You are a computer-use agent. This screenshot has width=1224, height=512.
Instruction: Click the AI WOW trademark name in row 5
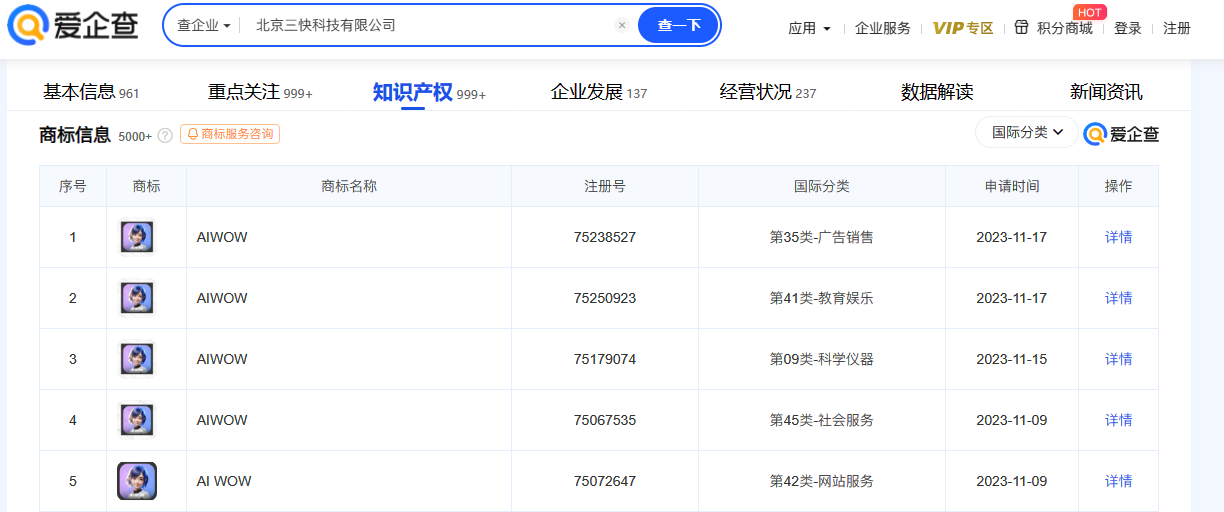[x=224, y=481]
